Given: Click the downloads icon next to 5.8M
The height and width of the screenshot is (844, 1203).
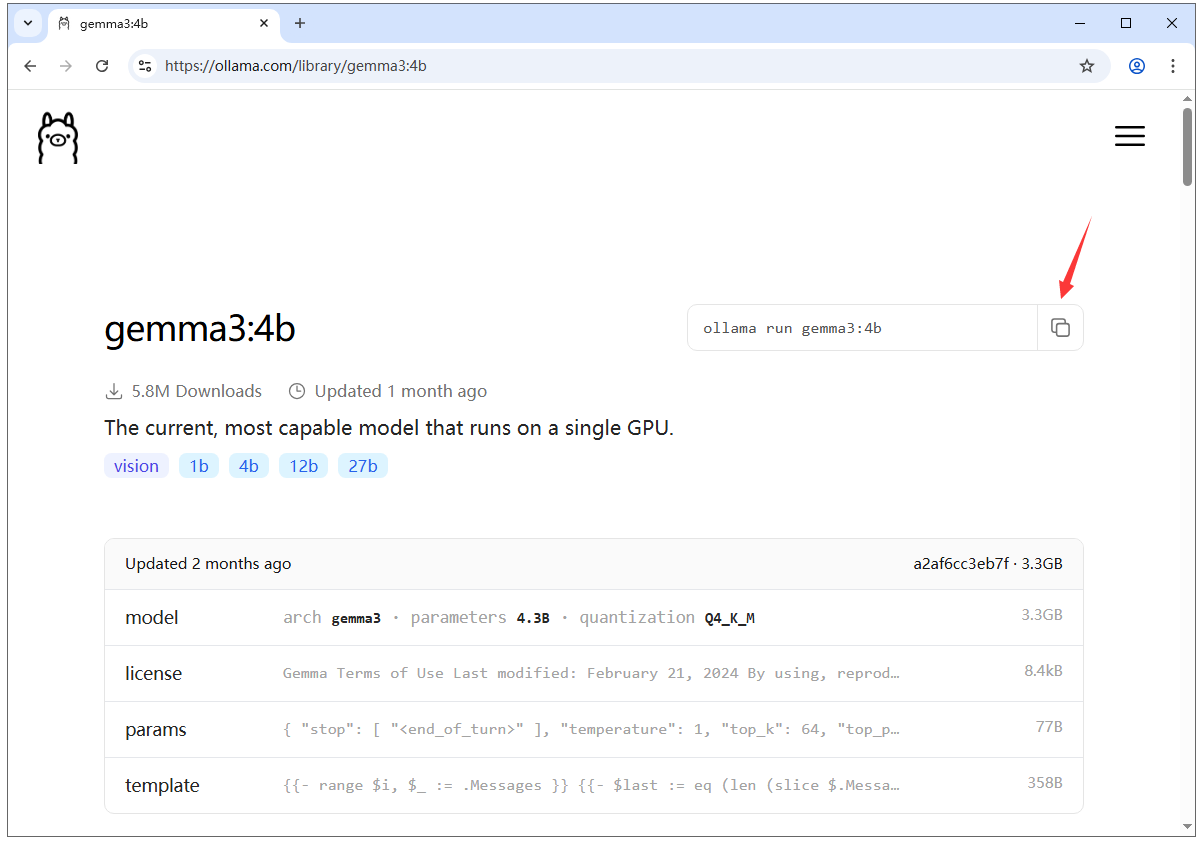Looking at the screenshot, I should (113, 390).
